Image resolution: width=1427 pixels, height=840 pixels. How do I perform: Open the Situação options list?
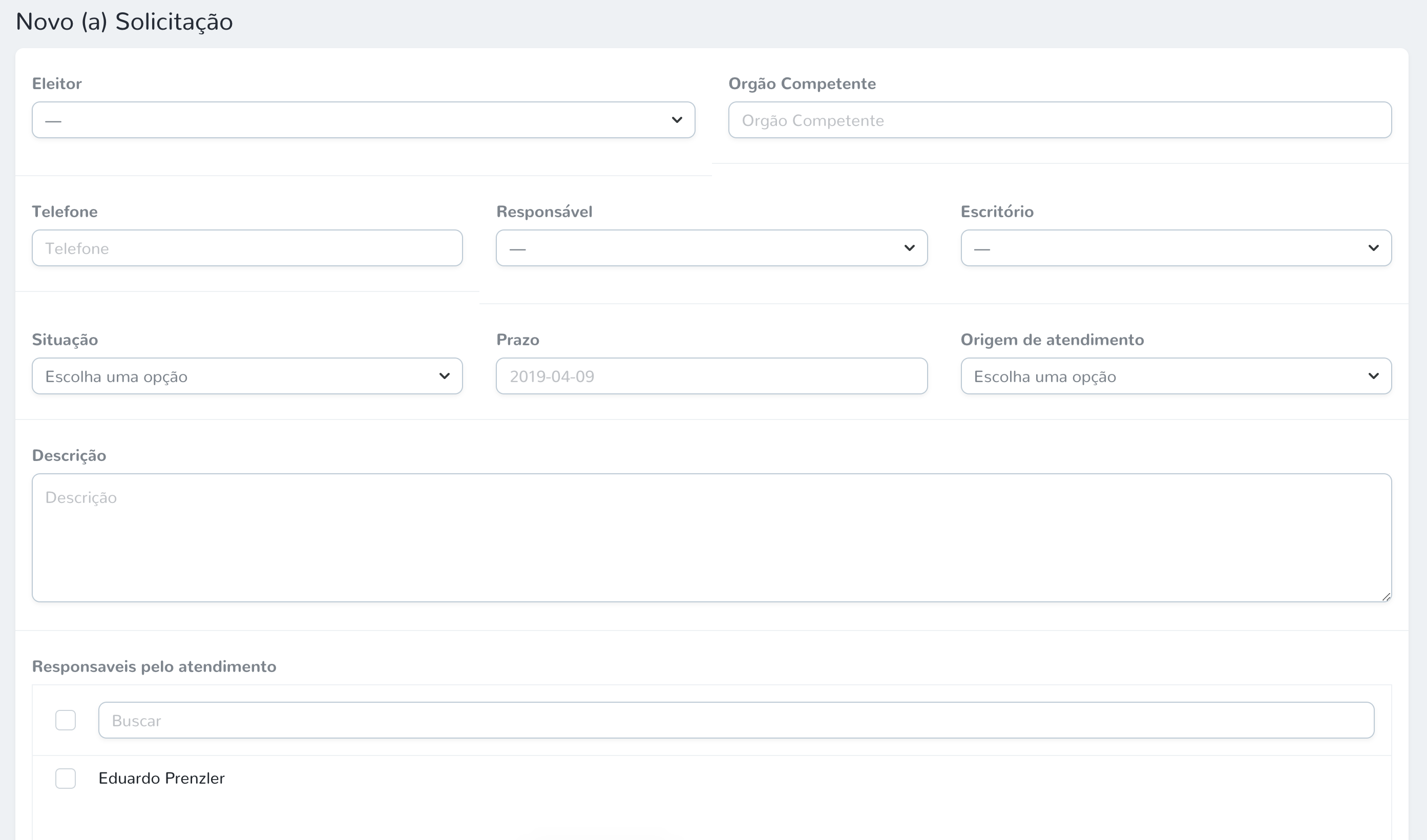point(247,375)
